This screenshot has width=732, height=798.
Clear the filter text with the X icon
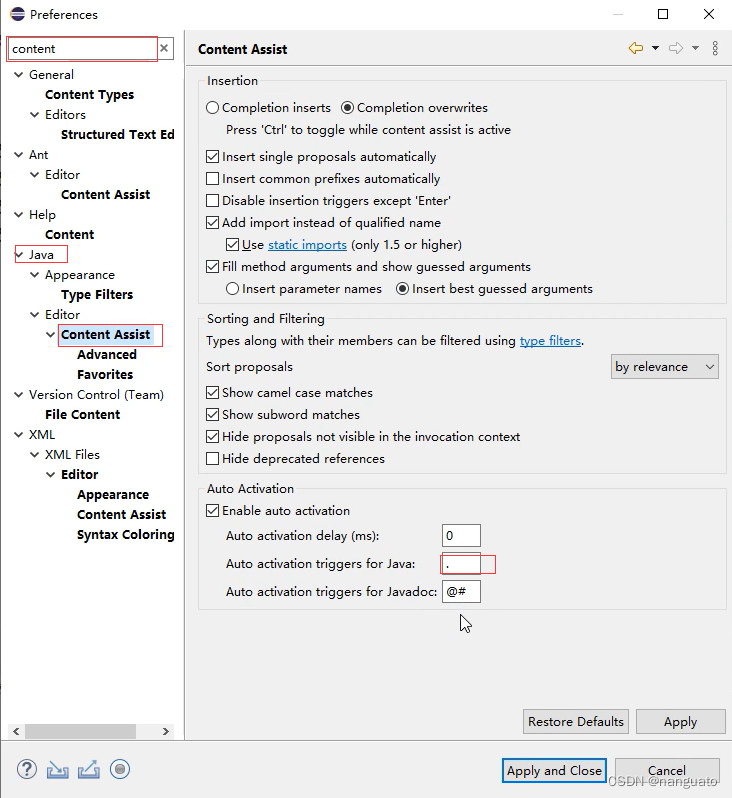point(164,48)
